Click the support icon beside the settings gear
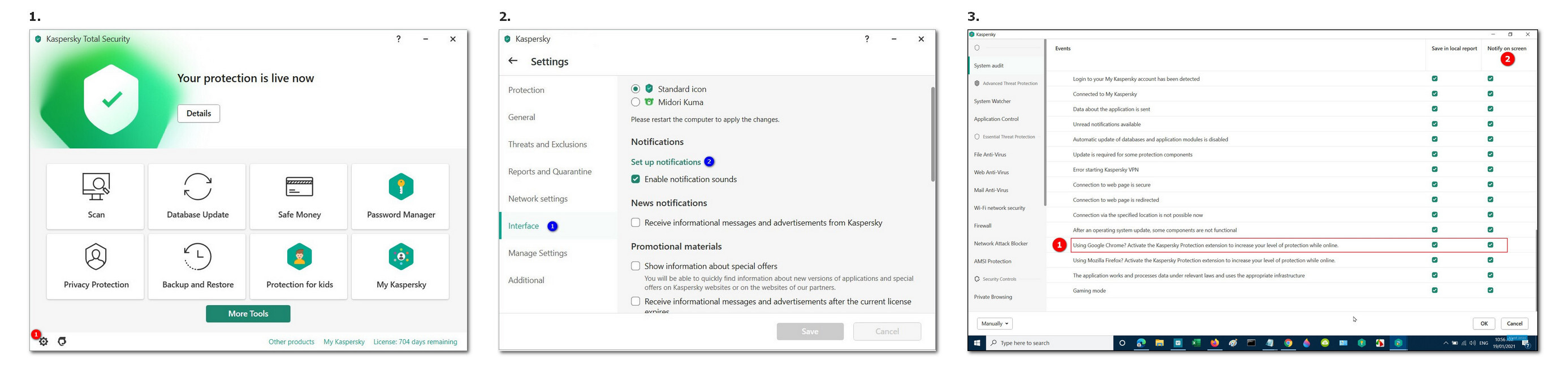This screenshot has width=1568, height=381. coord(62,341)
